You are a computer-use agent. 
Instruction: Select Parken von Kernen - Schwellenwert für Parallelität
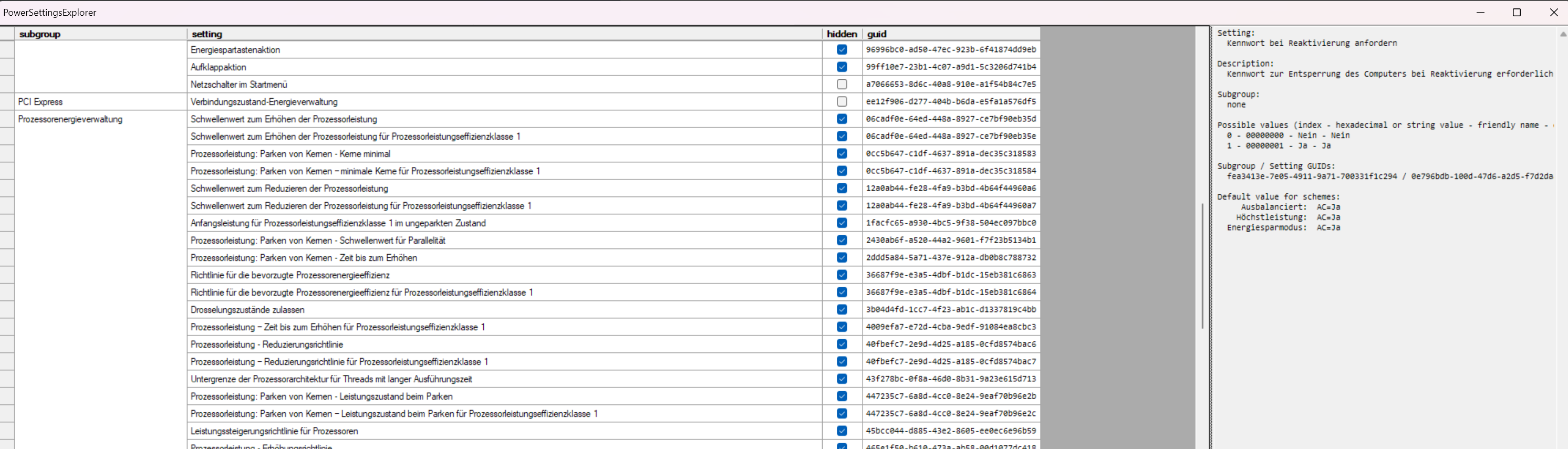point(505,241)
